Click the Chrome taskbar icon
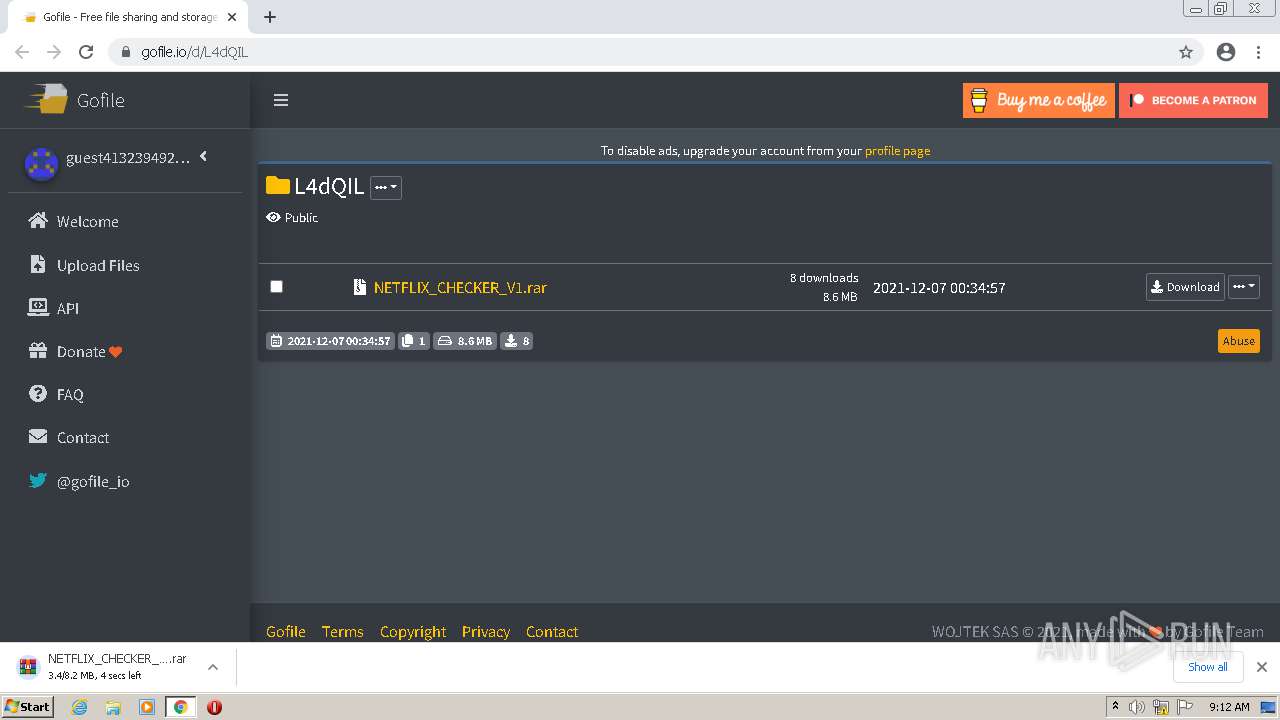1280x720 pixels. [180, 707]
